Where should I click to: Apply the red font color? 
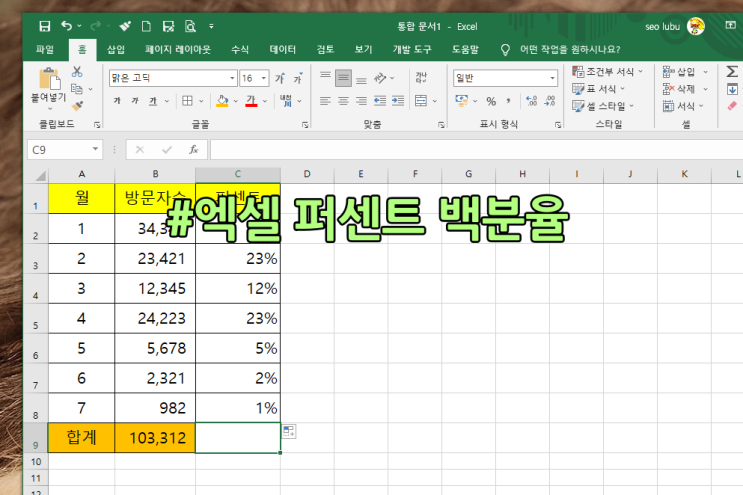(x=251, y=101)
